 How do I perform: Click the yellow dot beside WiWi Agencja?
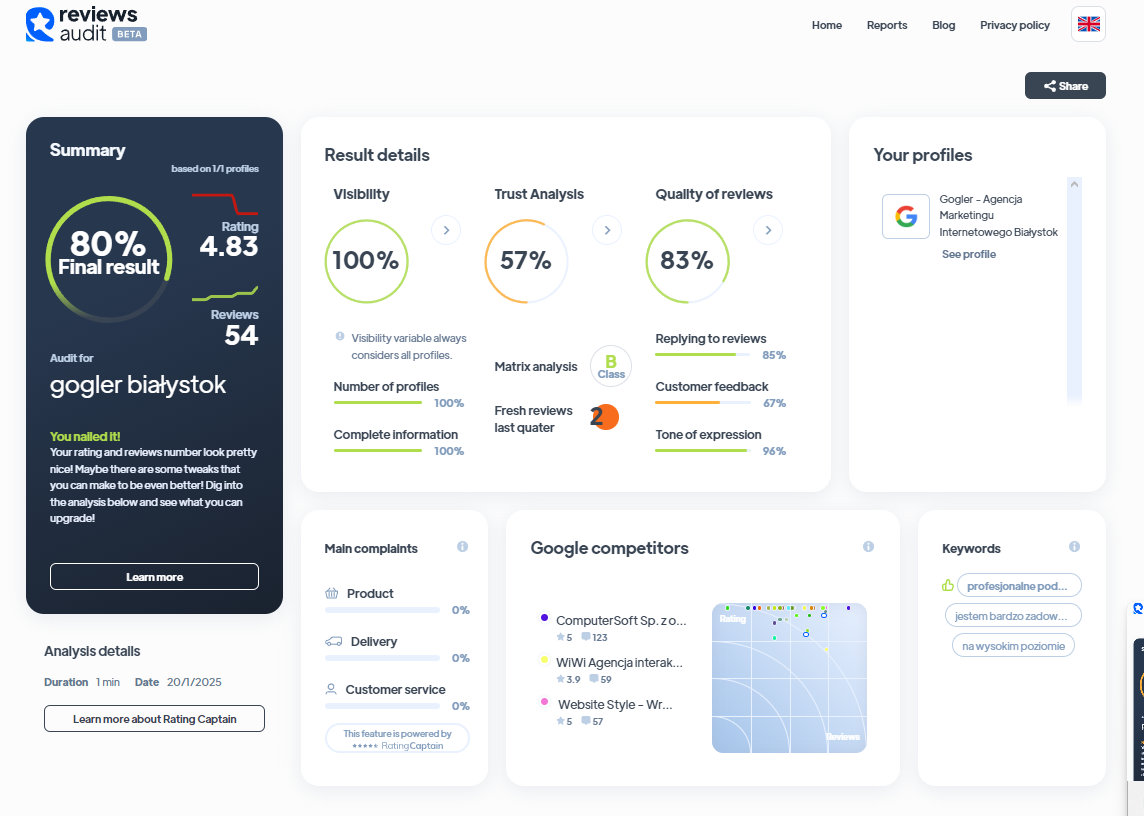click(x=544, y=660)
